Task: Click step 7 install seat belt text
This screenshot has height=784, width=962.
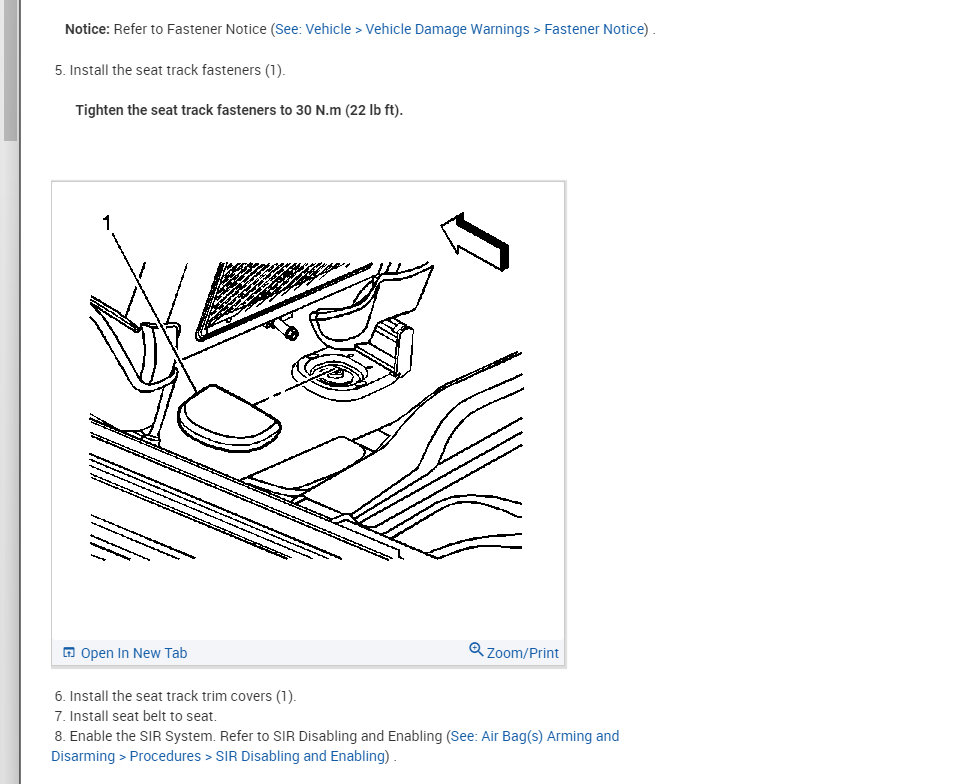Action: (136, 716)
